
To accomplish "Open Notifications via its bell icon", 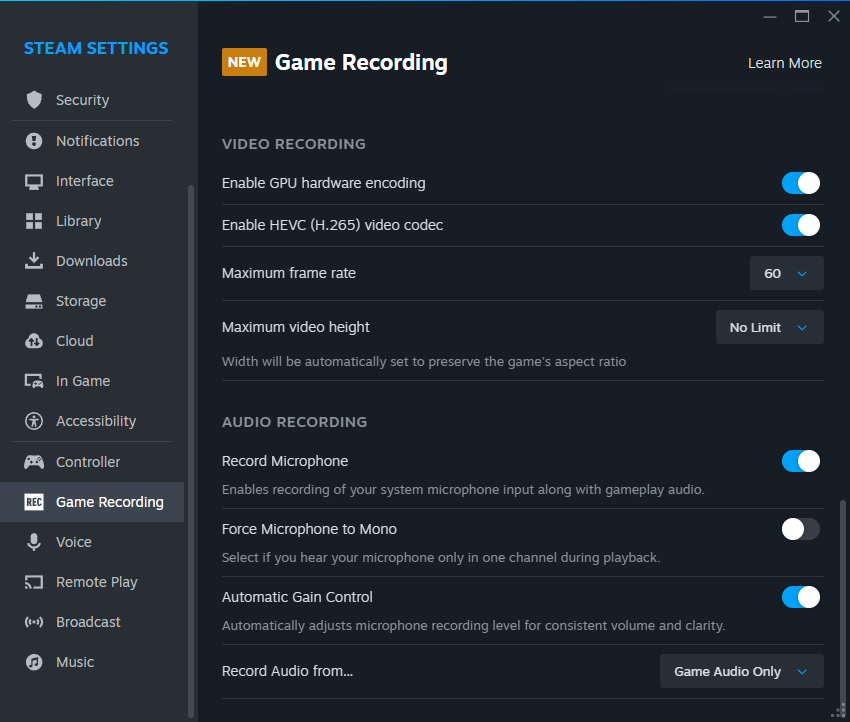I will click(34, 141).
